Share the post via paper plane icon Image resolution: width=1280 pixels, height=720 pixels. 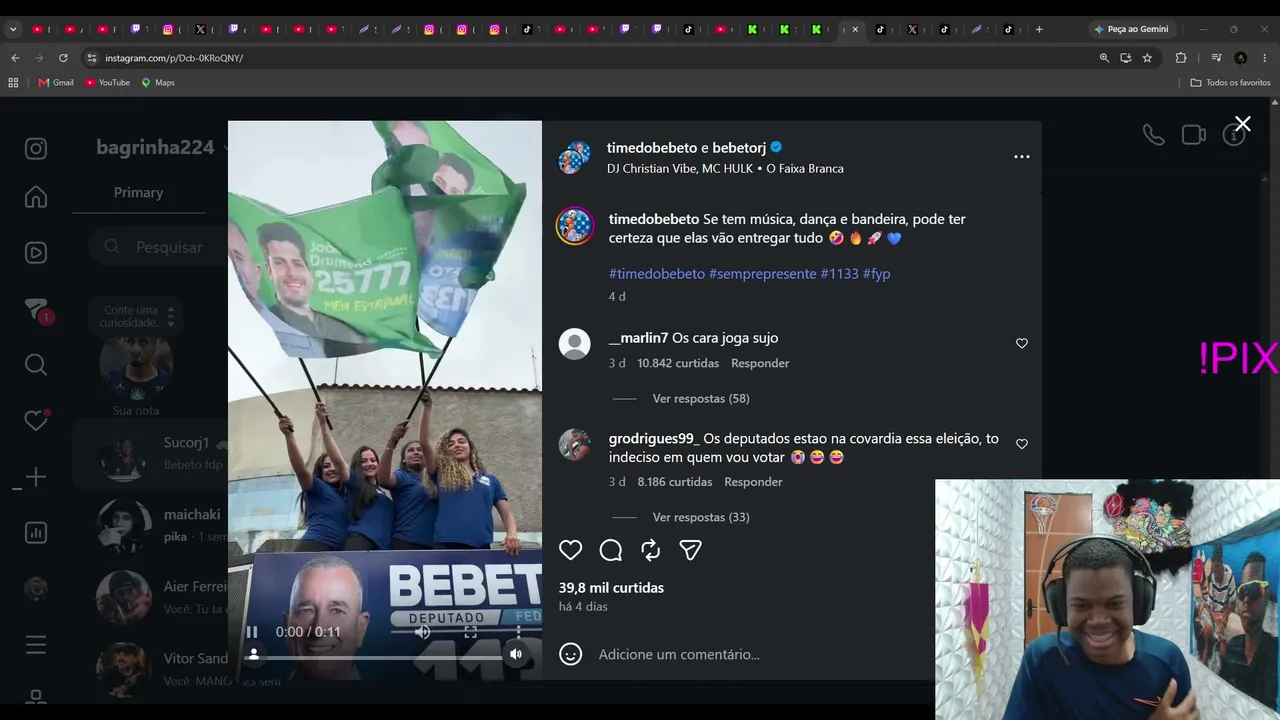coord(691,550)
